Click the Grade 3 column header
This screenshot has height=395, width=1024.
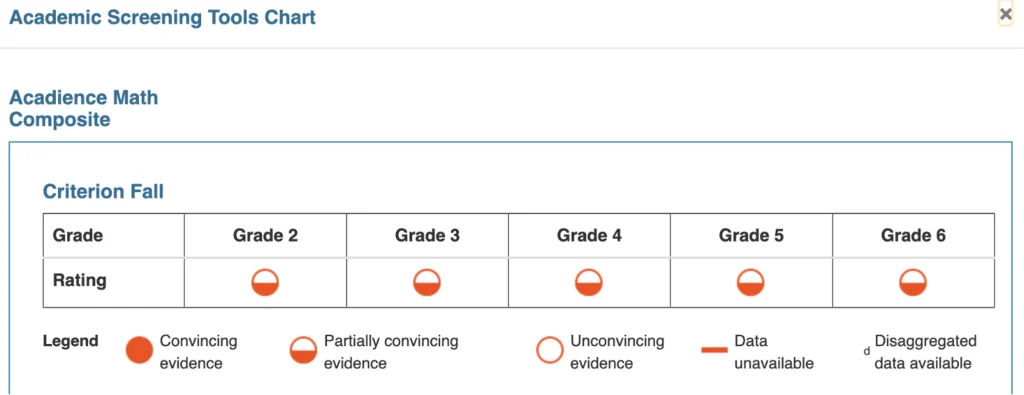pyautogui.click(x=427, y=235)
